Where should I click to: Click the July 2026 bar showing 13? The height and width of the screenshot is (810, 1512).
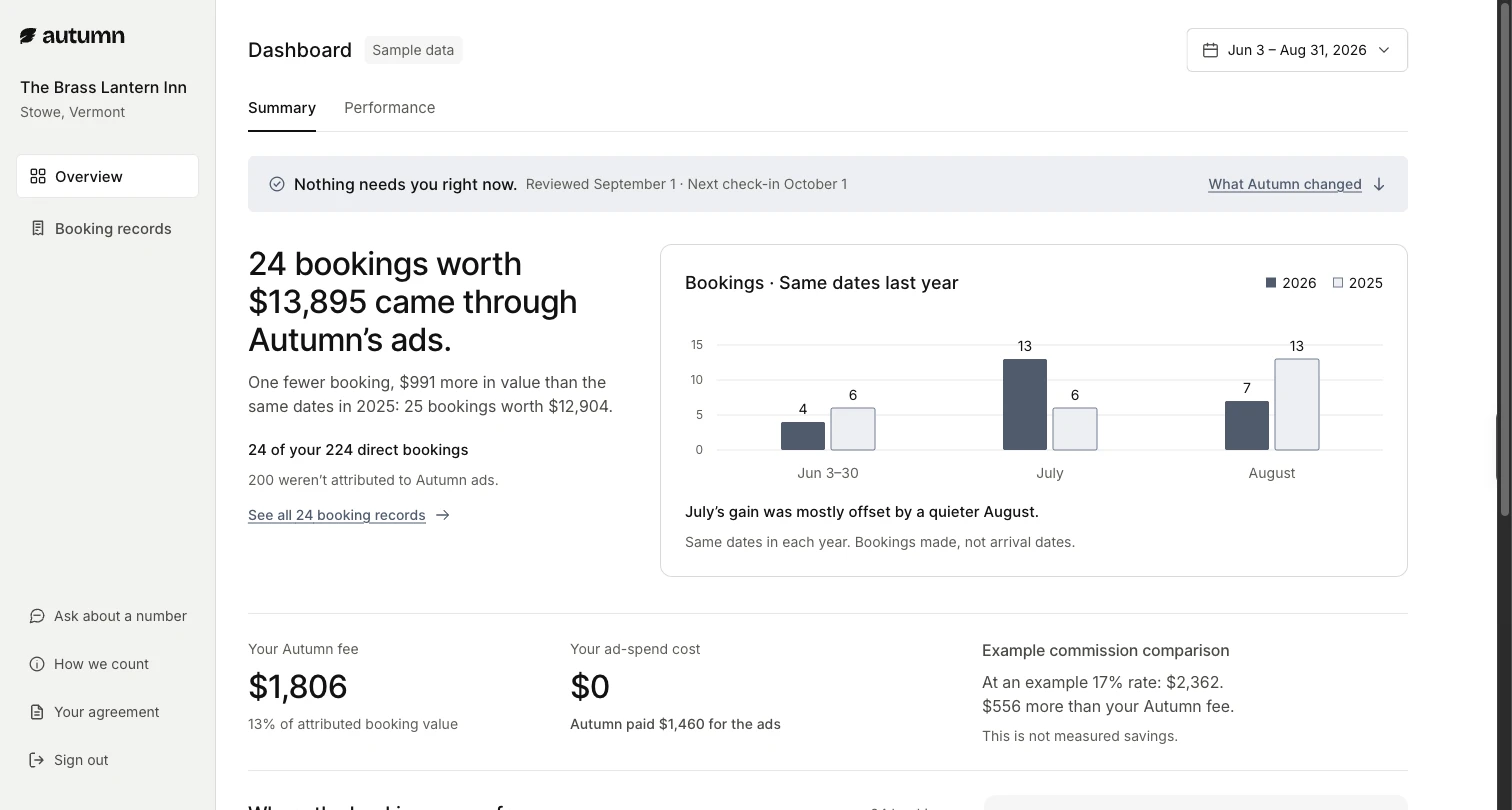tap(1025, 404)
